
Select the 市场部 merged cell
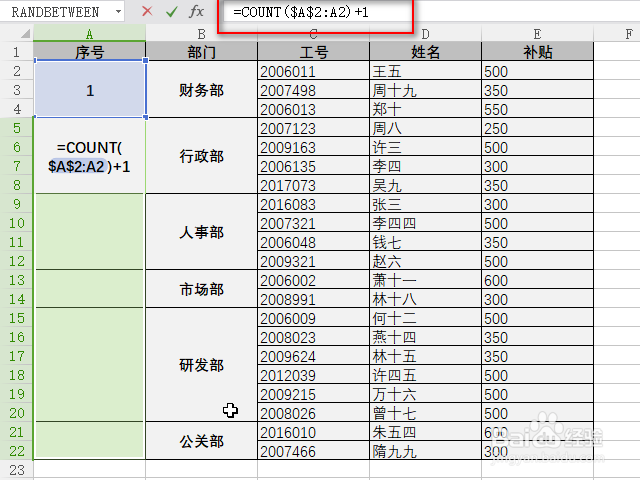(201, 289)
